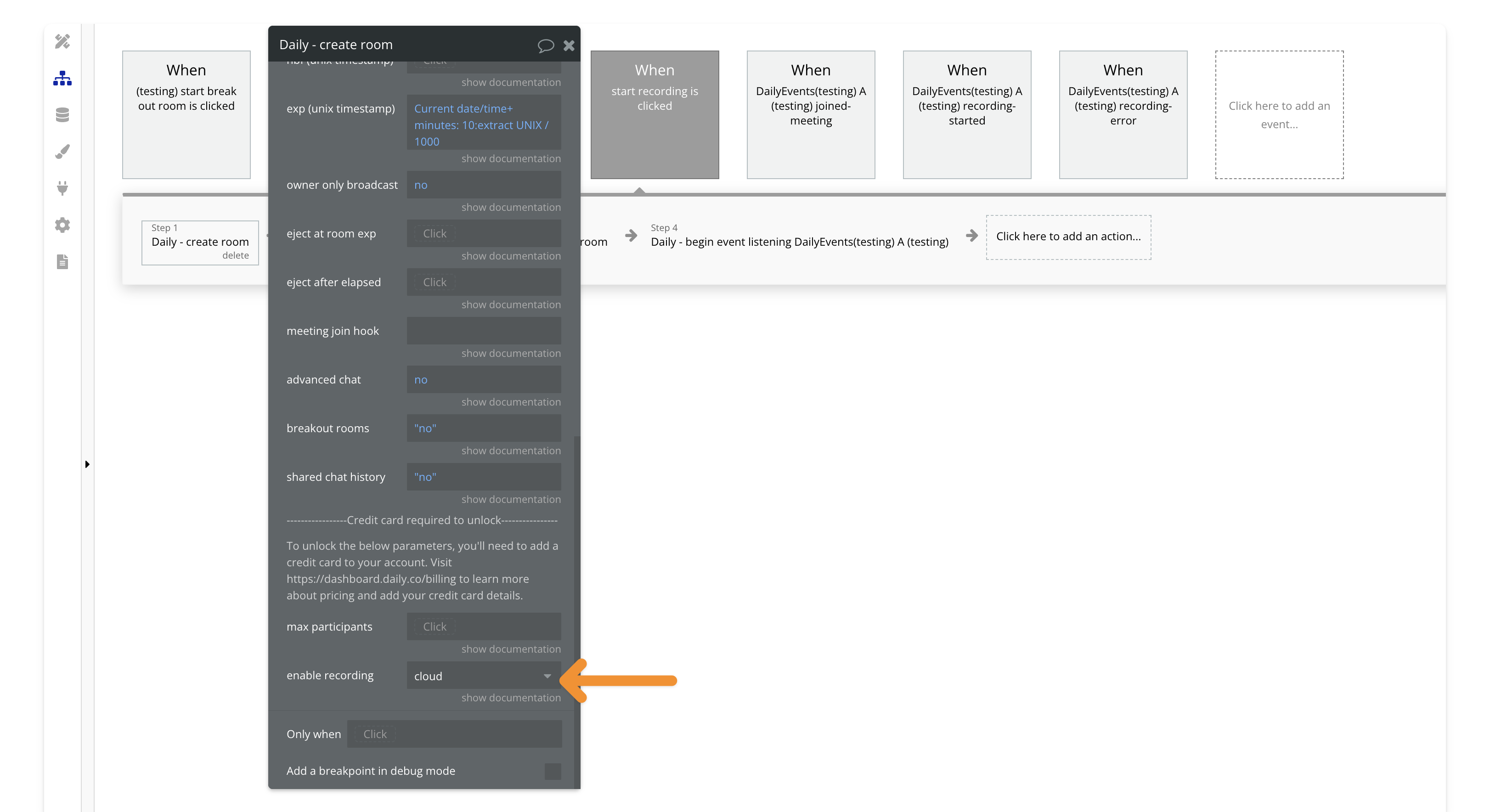Click the max participants field
Viewport: 1490px width, 812px height.
484,627
